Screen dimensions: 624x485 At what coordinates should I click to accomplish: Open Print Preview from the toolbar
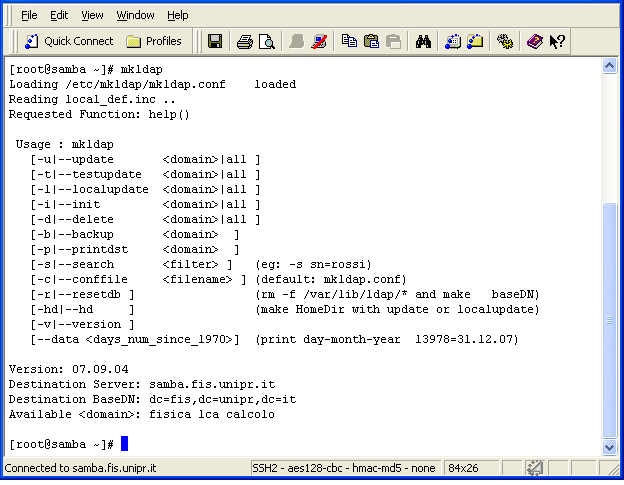[266, 42]
